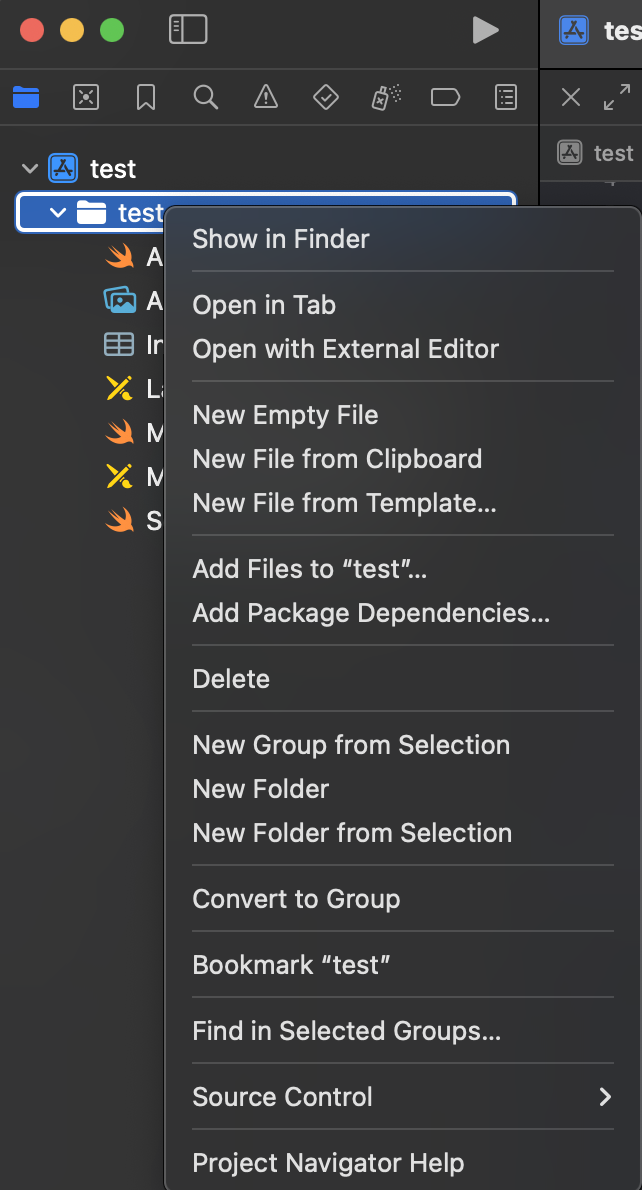Viewport: 642px width, 1190px height.
Task: Select New File from Template…
Action: (344, 503)
